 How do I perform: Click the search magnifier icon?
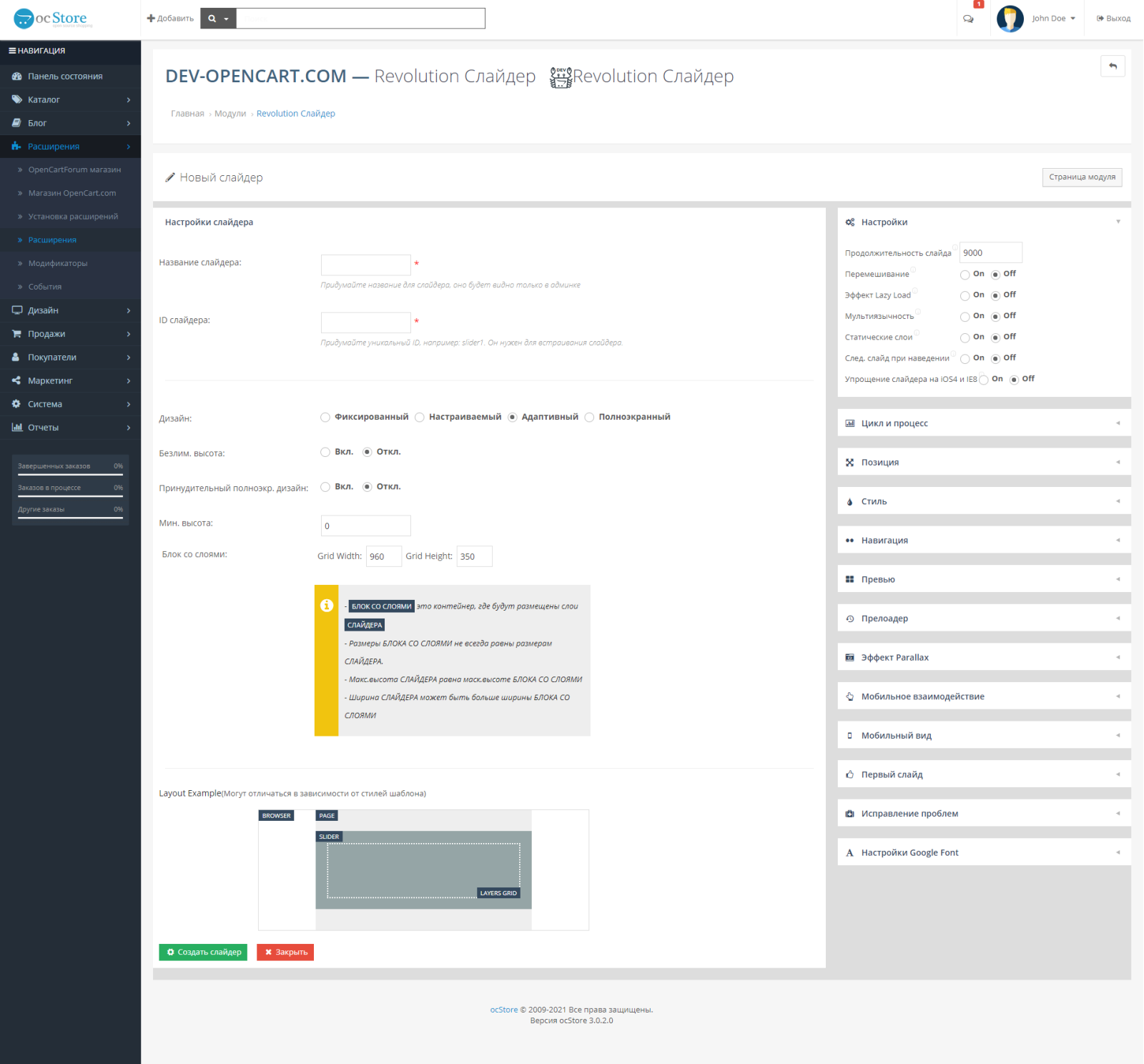point(212,19)
